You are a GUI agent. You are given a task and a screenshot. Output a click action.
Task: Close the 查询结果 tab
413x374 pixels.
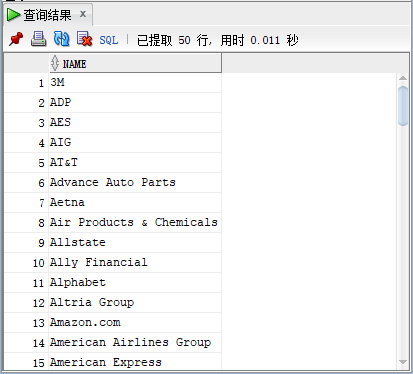(83, 14)
